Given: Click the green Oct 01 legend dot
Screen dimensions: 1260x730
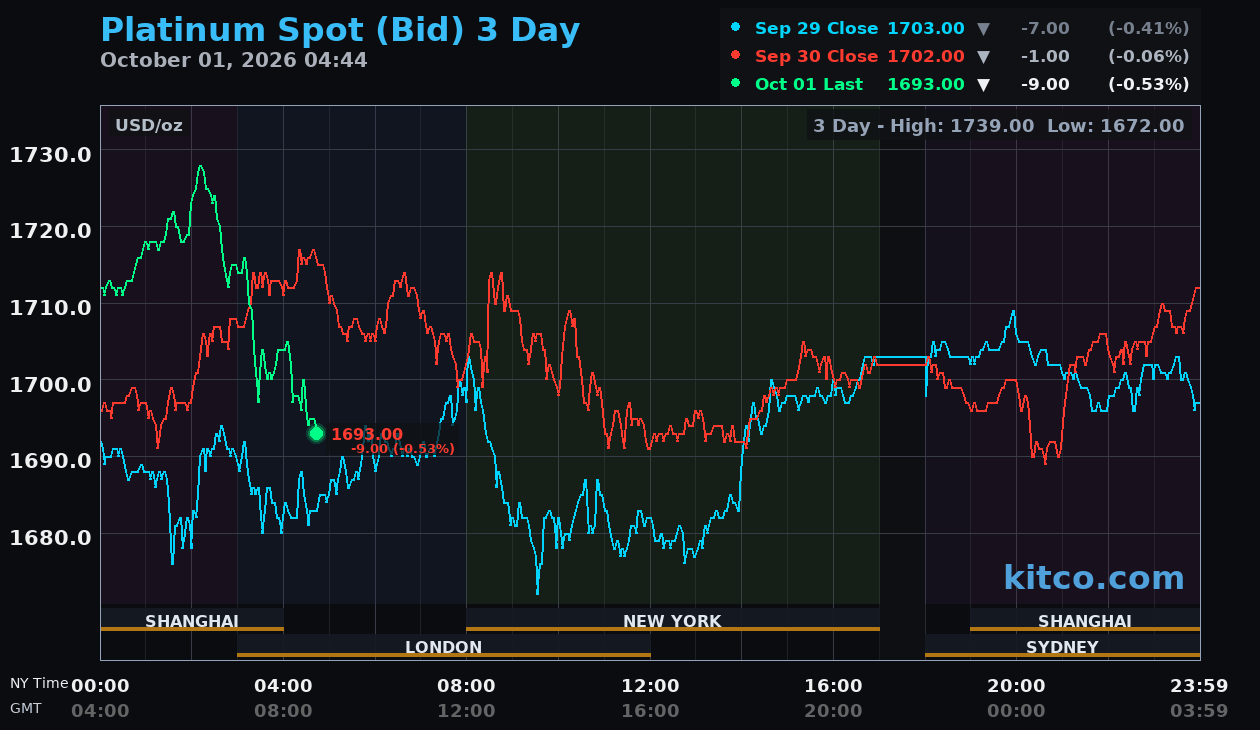Looking at the screenshot, I should (736, 84).
